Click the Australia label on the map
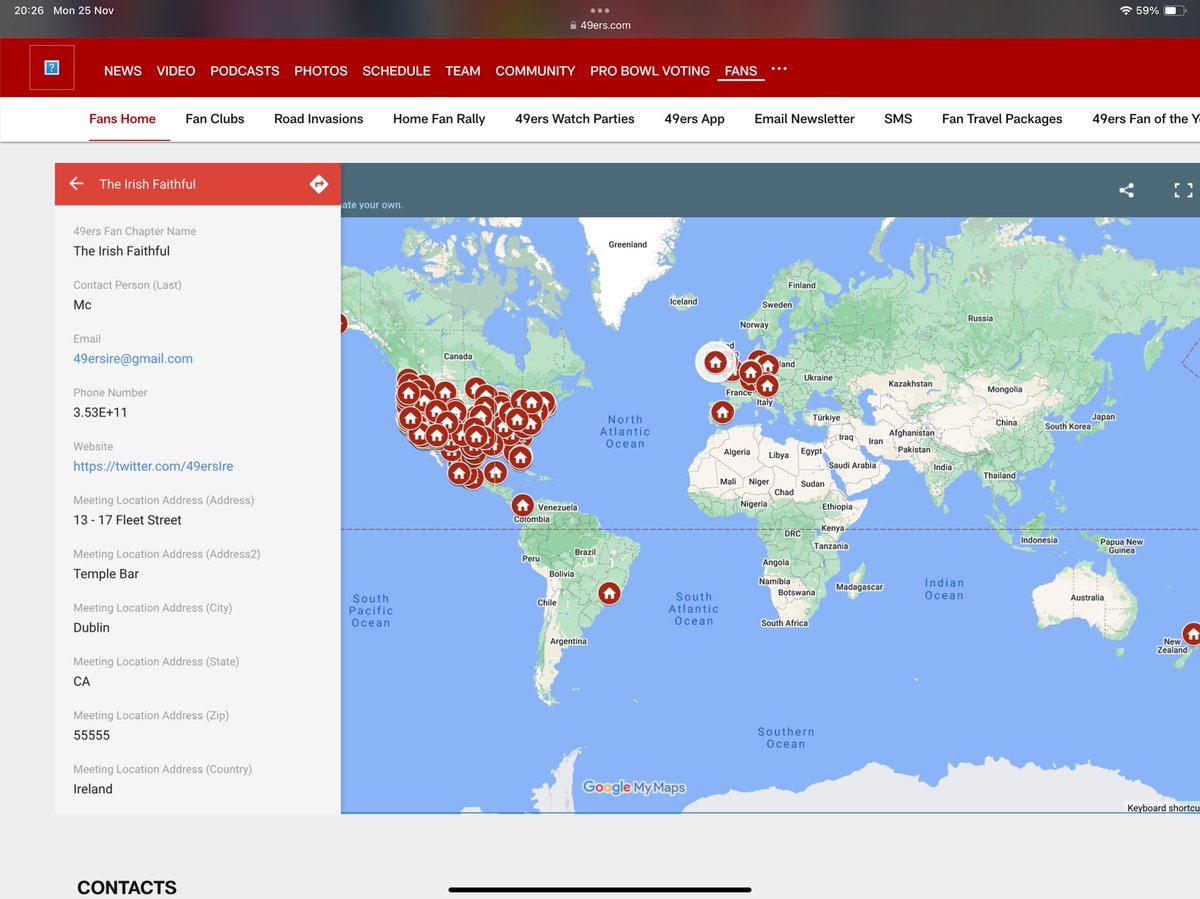The width and height of the screenshot is (1200, 899). [x=1087, y=598]
